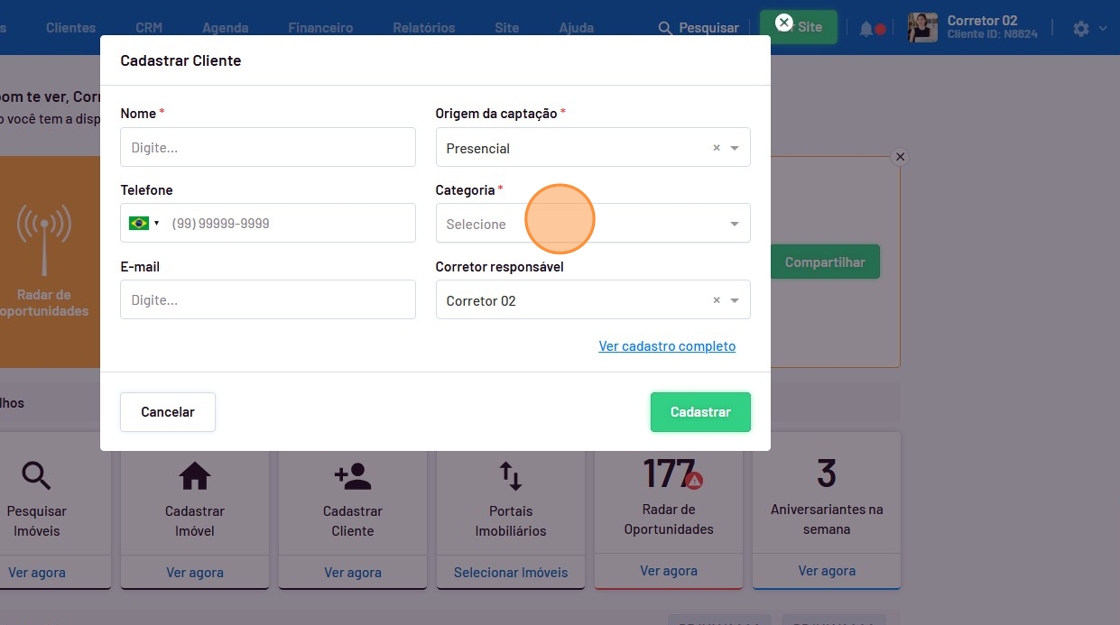1120x625 pixels.
Task: Clear Corretor 02 selection with X icon
Action: [716, 300]
